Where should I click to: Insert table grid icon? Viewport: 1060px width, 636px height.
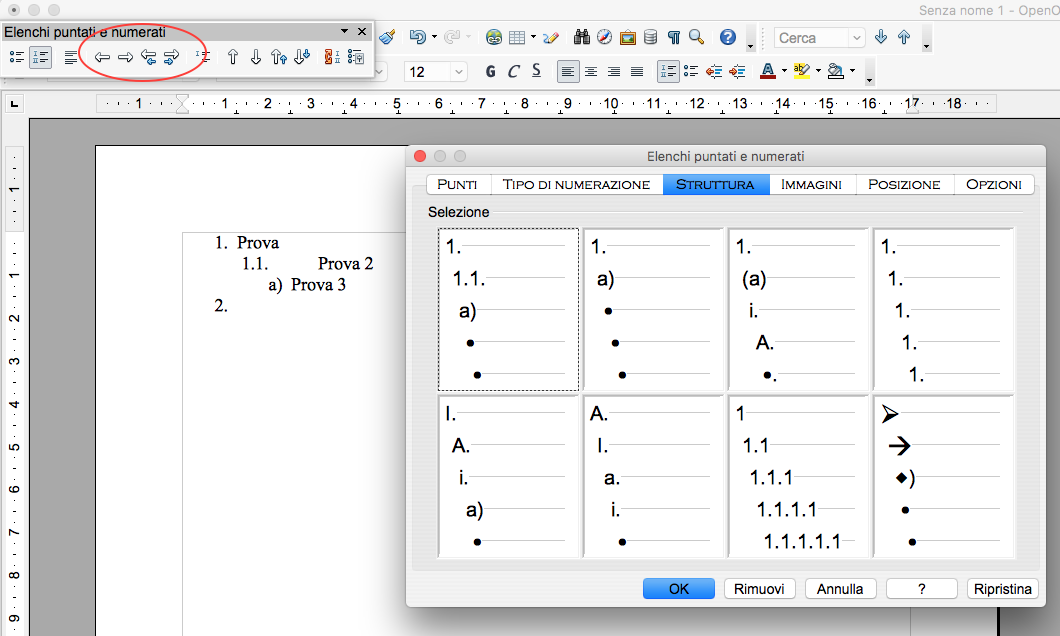pyautogui.click(x=517, y=37)
